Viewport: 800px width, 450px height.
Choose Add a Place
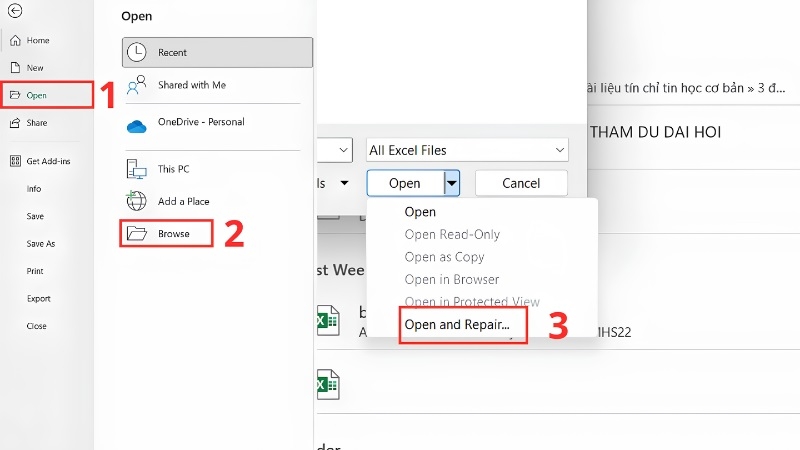click(183, 202)
